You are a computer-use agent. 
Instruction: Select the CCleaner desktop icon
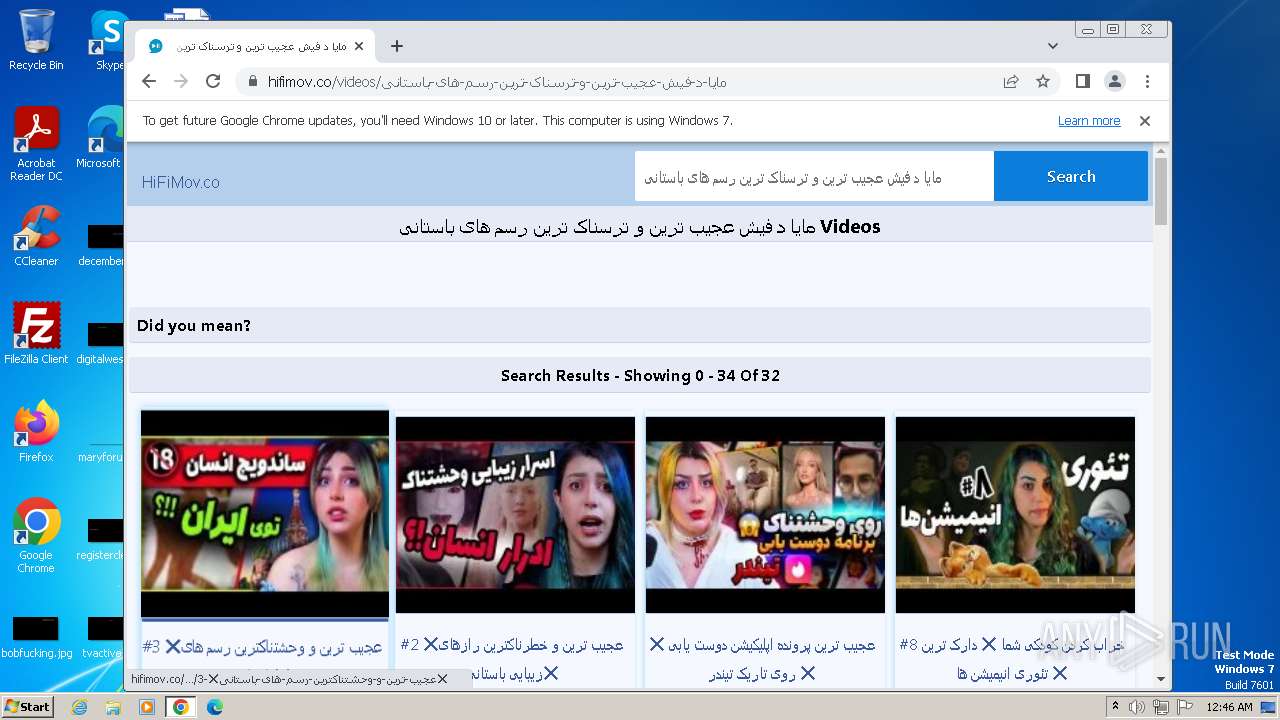coord(36,236)
